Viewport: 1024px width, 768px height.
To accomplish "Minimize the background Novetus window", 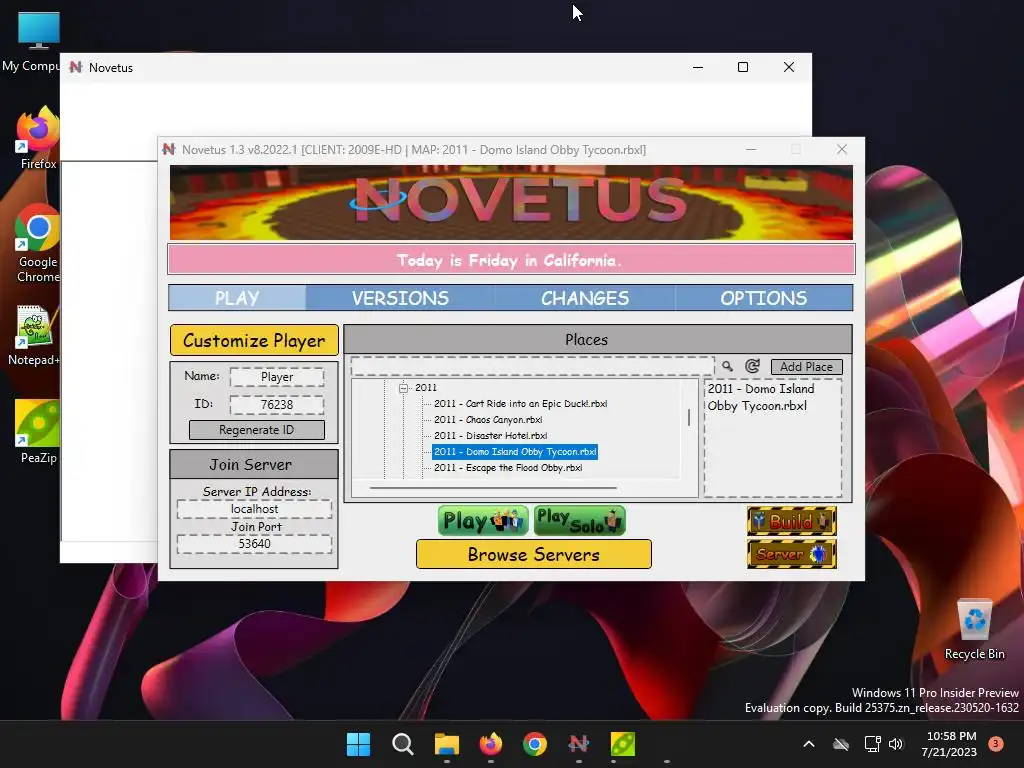I will coord(697,67).
